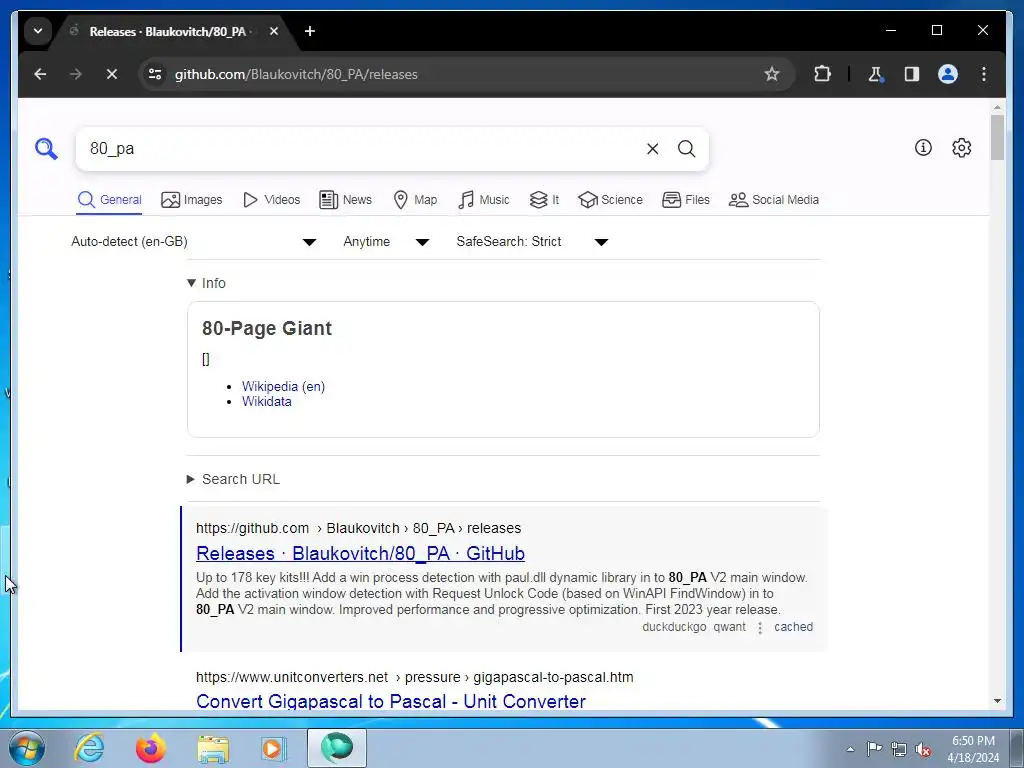Clear the search query with X
This screenshot has height=768, width=1024.
[x=652, y=149]
